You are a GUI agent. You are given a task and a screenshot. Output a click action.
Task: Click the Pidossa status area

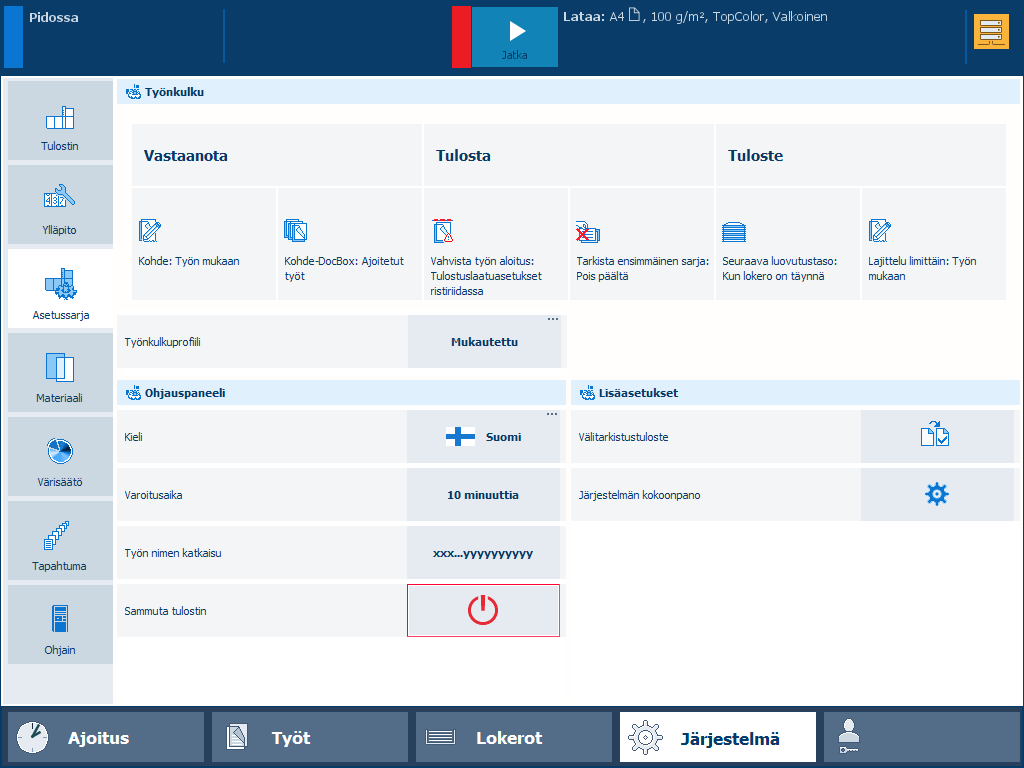pyautogui.click(x=114, y=37)
